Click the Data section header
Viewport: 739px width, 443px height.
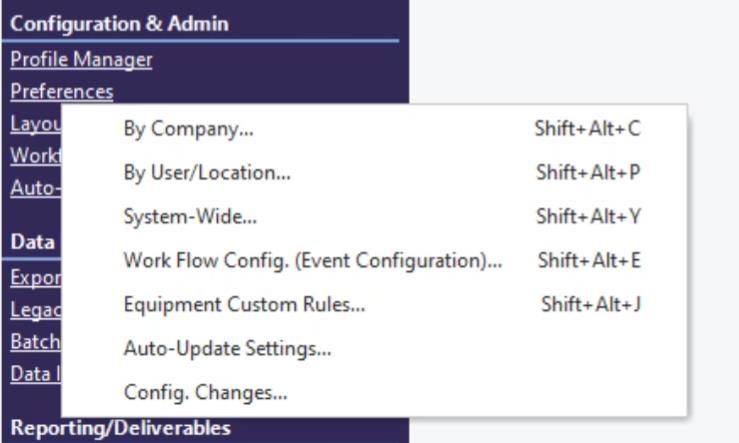pyautogui.click(x=32, y=241)
